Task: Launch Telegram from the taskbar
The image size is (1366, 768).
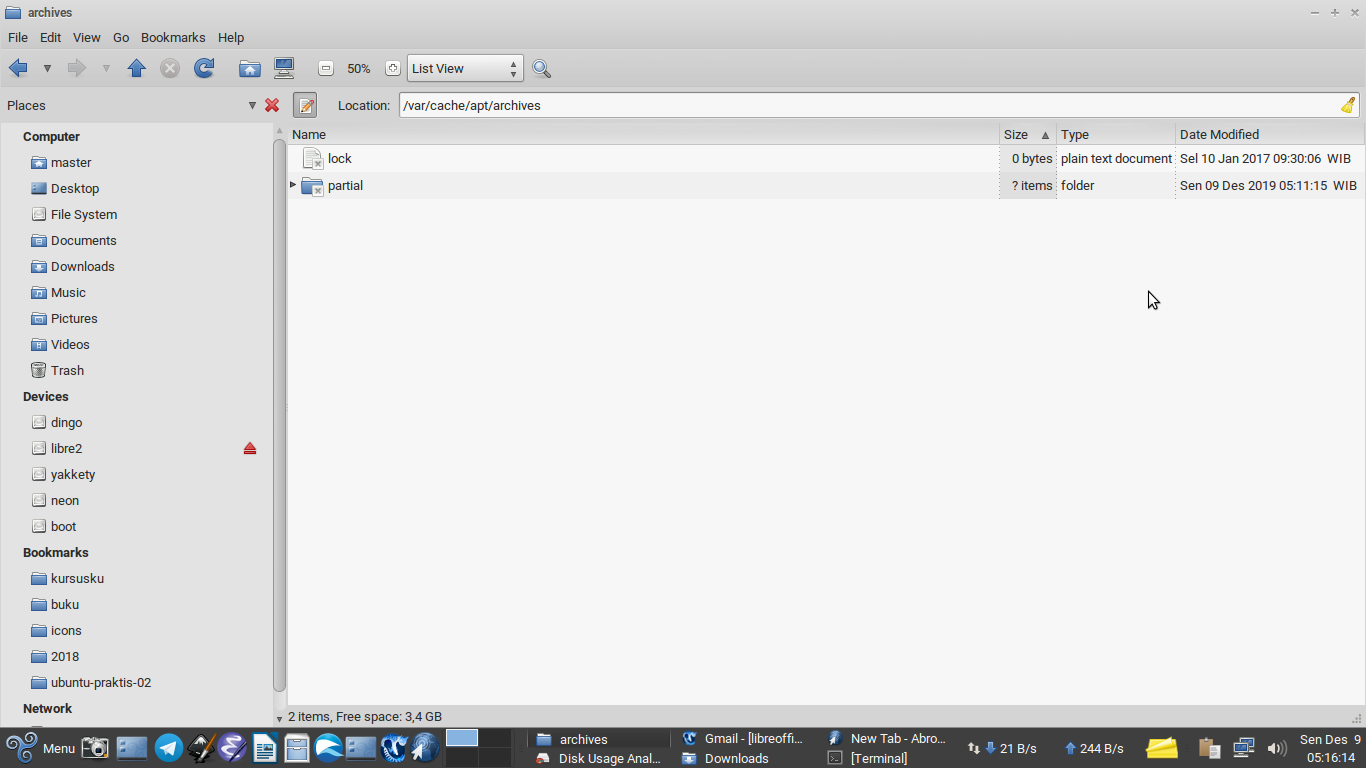Action: (x=168, y=748)
